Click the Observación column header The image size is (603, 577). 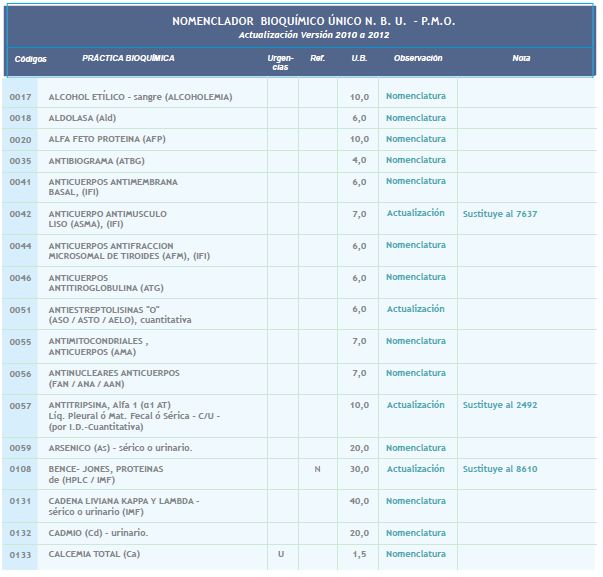coord(418,58)
